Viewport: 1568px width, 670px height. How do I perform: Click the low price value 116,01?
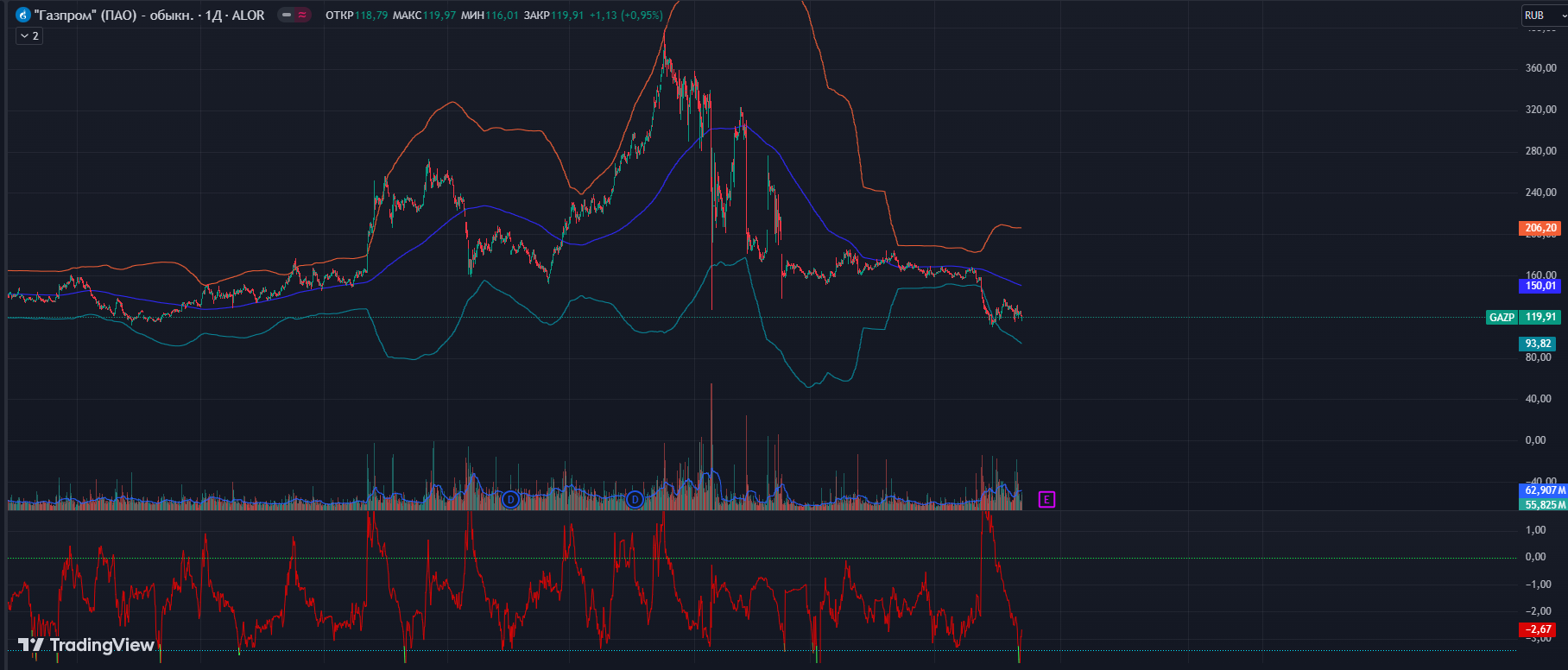tap(503, 16)
